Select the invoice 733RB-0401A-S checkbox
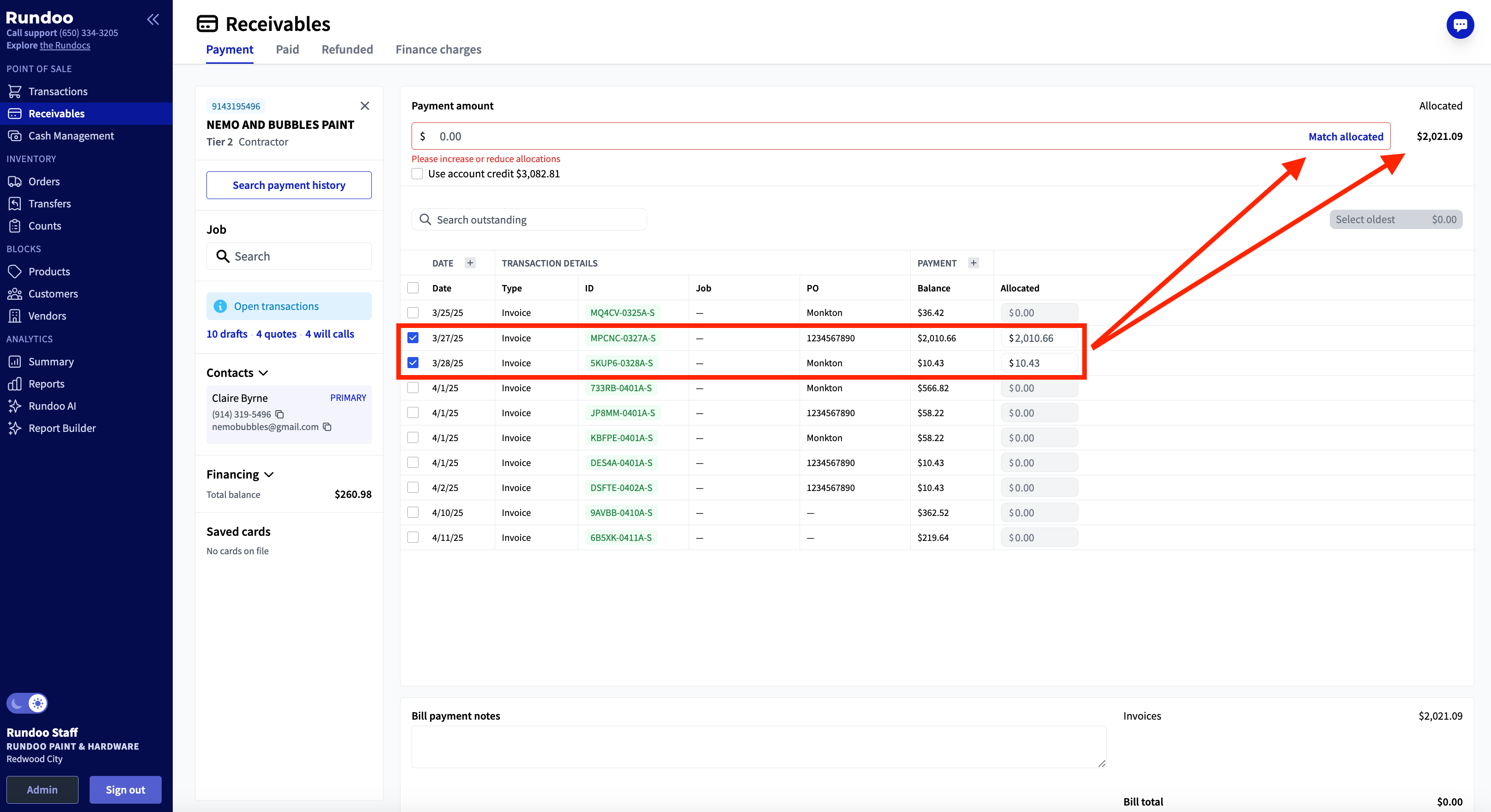 pos(412,388)
